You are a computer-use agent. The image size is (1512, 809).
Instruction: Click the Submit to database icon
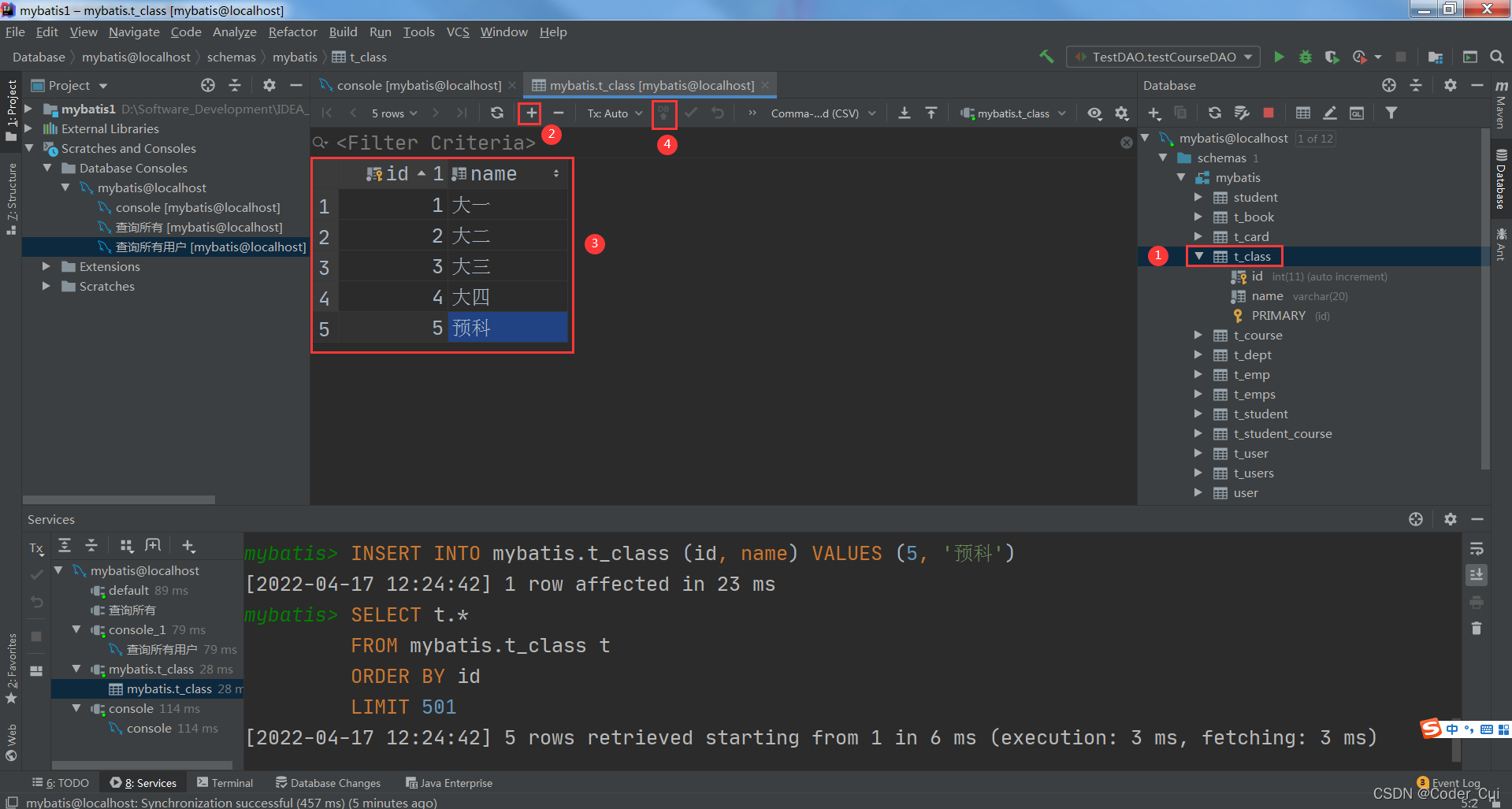tap(663, 113)
